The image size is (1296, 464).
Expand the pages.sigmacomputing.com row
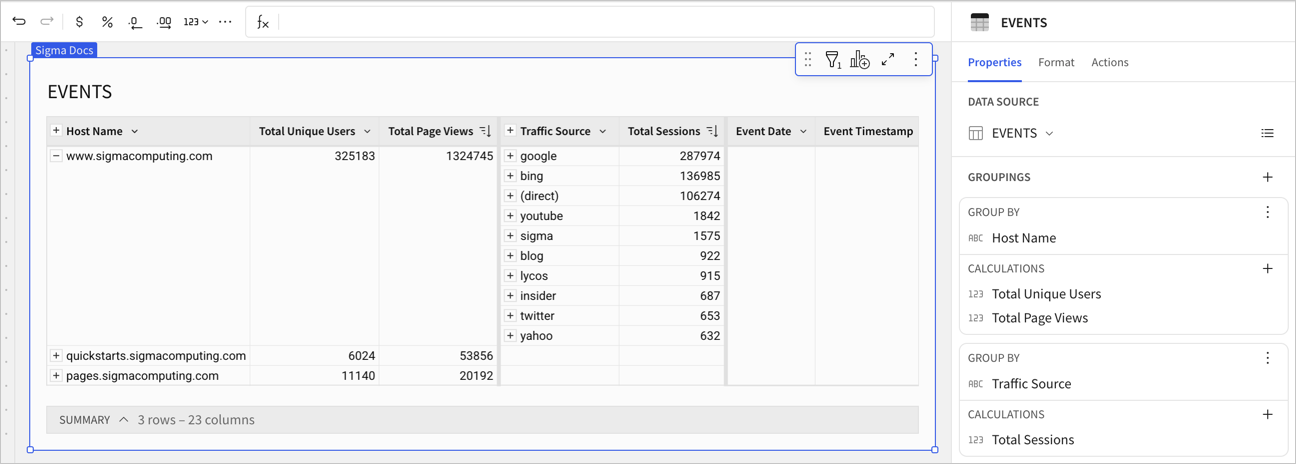pyautogui.click(x=56, y=376)
